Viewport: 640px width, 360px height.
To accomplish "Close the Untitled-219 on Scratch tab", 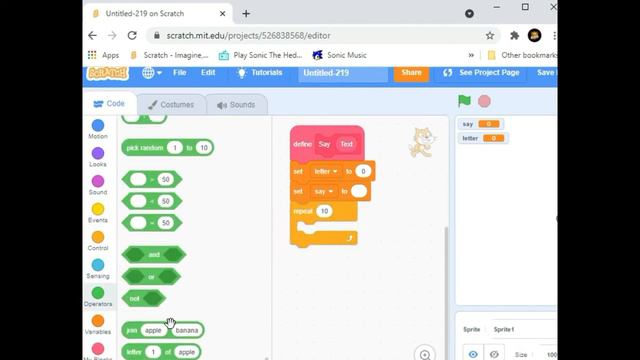I will (x=222, y=13).
